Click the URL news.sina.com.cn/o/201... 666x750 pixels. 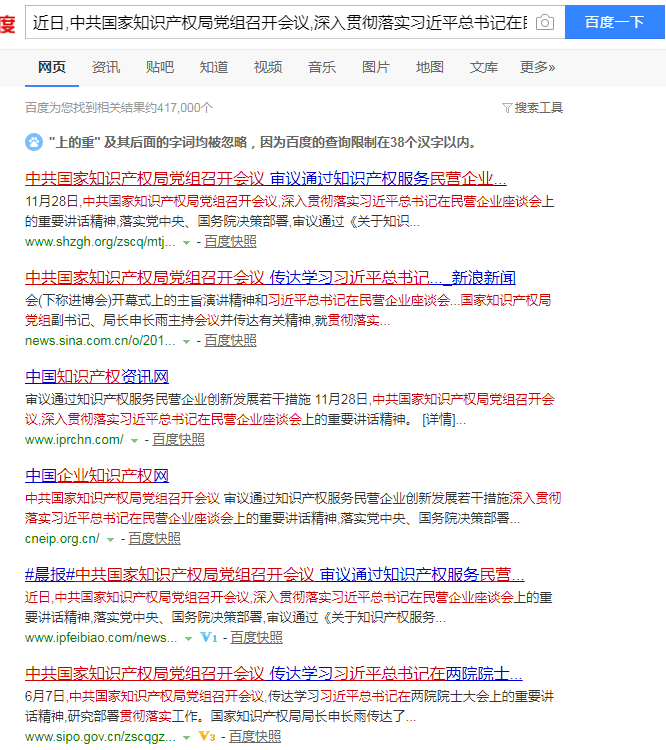[x=100, y=341]
